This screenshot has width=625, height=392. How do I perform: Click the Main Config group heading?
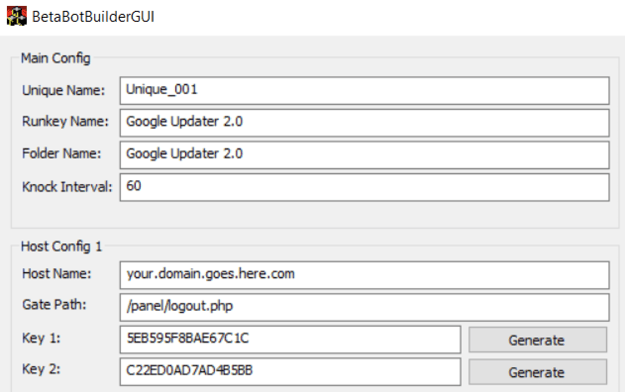(55, 58)
